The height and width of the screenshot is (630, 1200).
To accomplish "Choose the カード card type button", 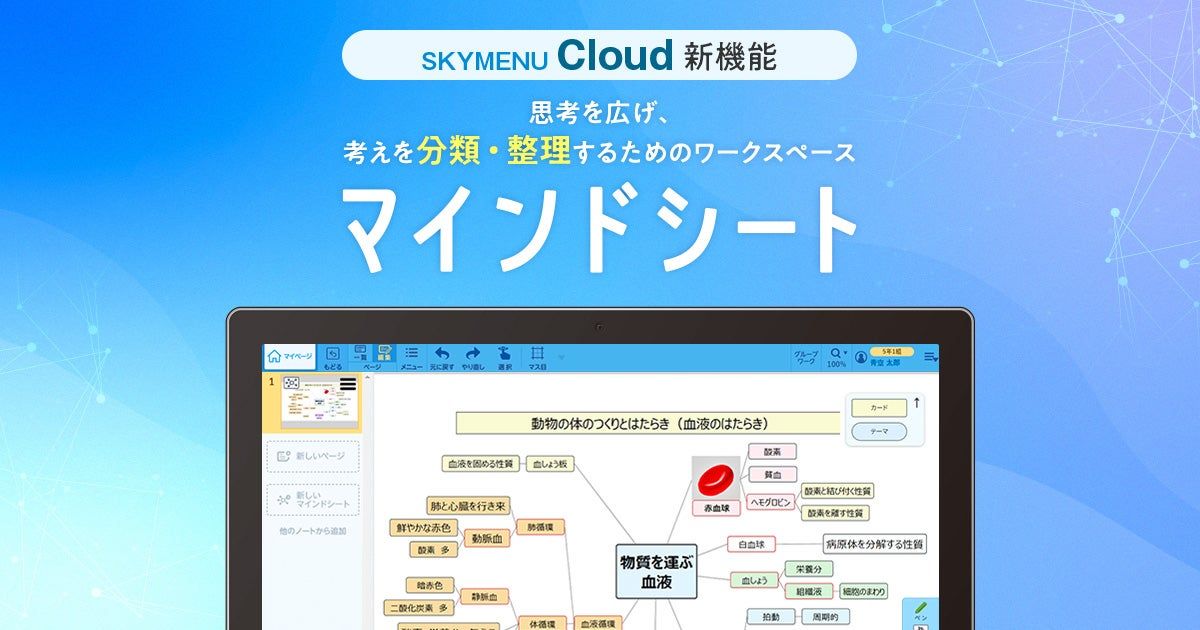I will tap(879, 408).
